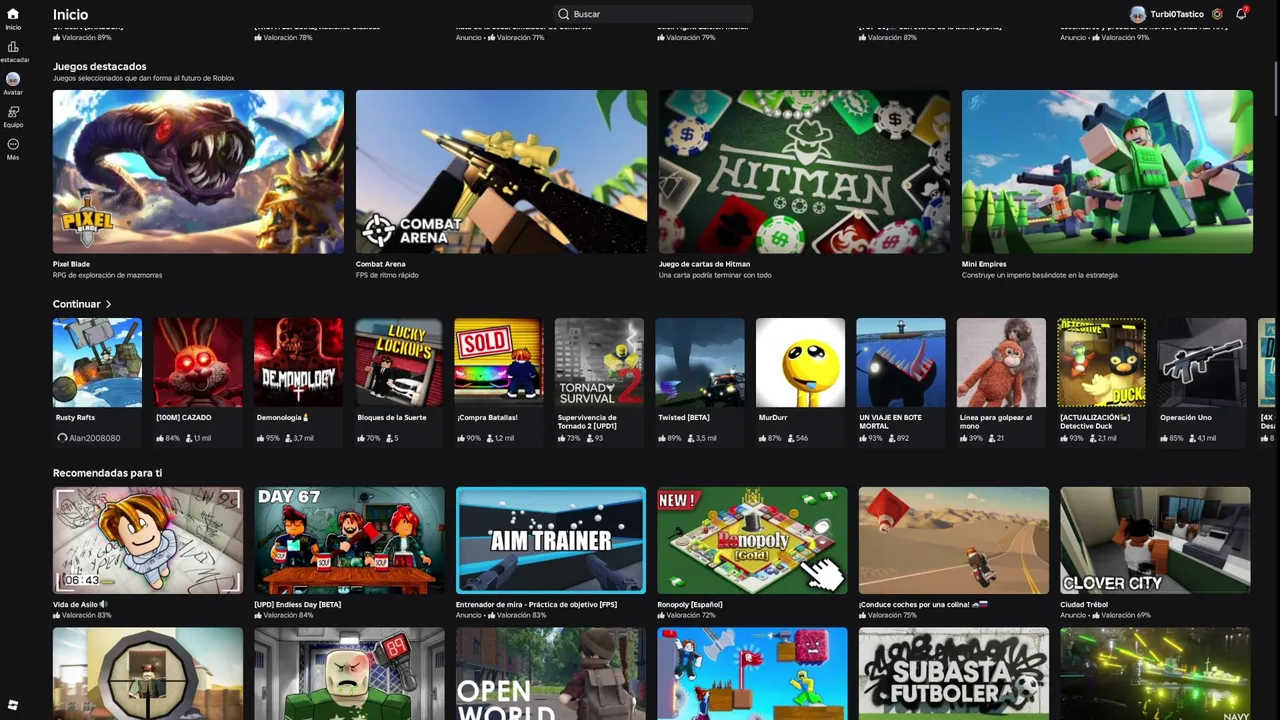
Task: Click the Mini Empires title text
Action: 984,264
